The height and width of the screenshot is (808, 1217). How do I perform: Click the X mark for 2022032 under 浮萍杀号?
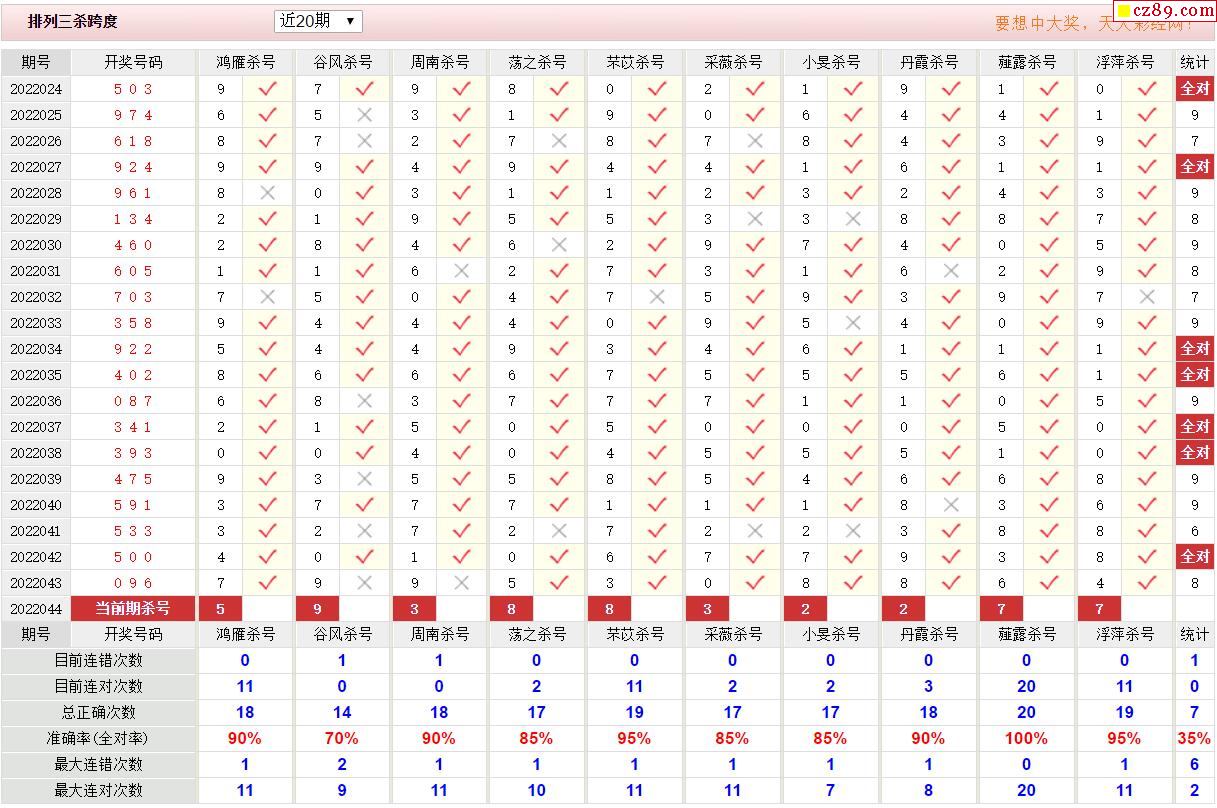[1147, 297]
